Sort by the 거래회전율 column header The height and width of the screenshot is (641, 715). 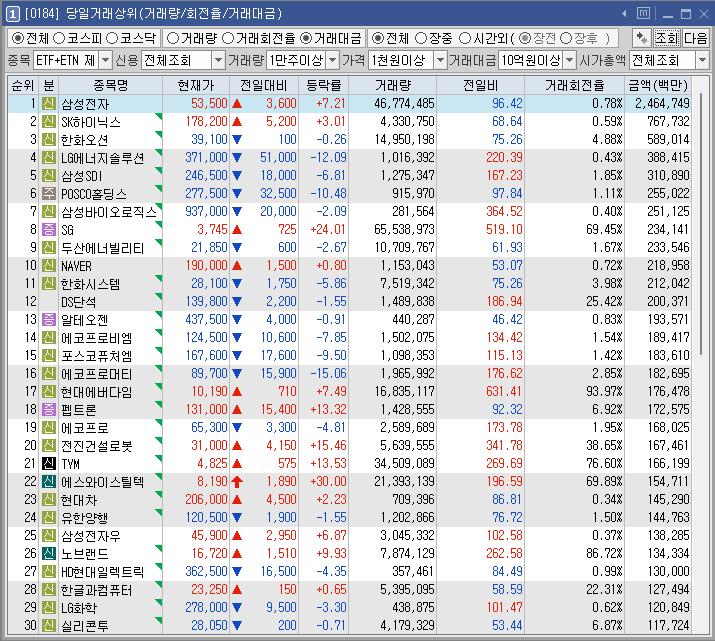pyautogui.click(x=575, y=85)
